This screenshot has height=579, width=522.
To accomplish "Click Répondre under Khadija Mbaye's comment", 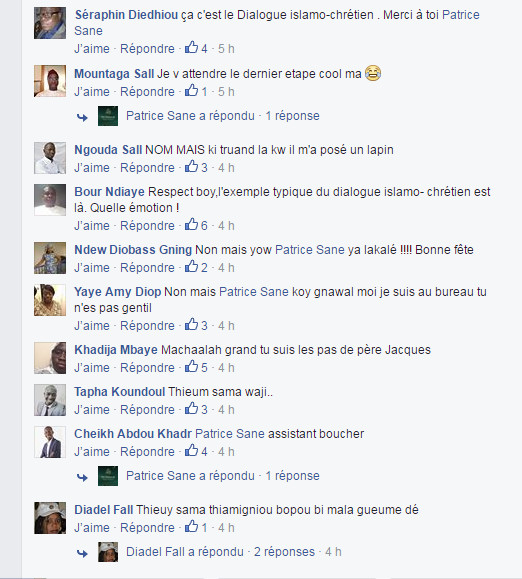I will pyautogui.click(x=147, y=368).
